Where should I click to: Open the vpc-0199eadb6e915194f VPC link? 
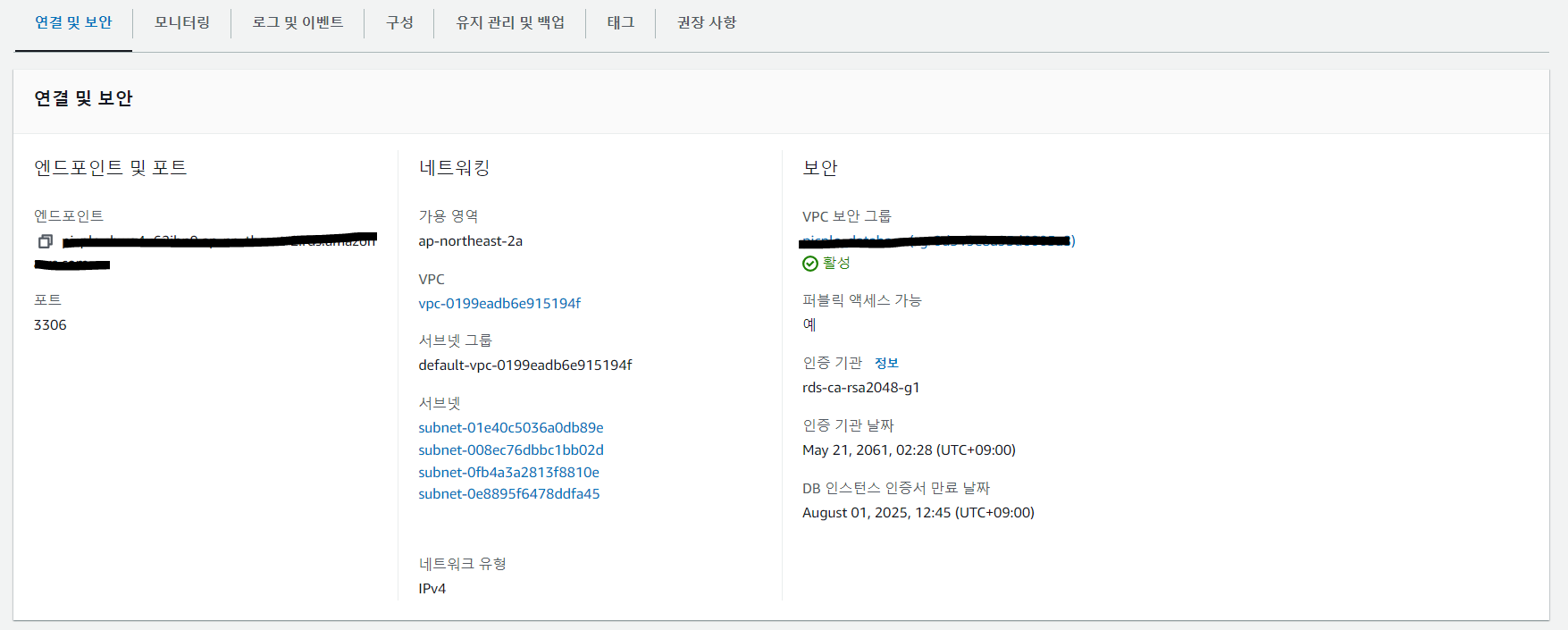coord(499,304)
